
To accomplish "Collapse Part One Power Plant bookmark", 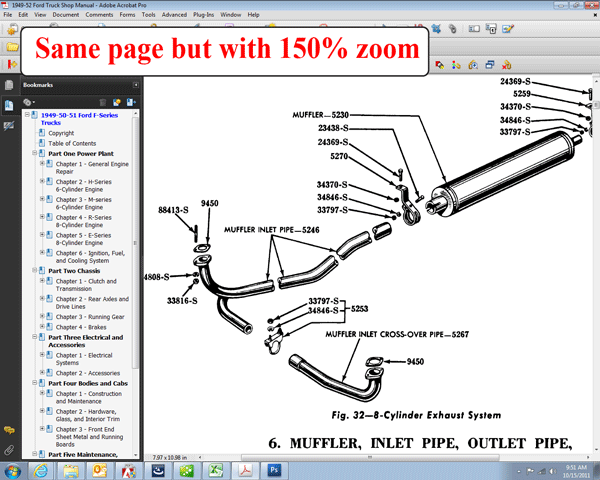I will [x=34, y=153].
